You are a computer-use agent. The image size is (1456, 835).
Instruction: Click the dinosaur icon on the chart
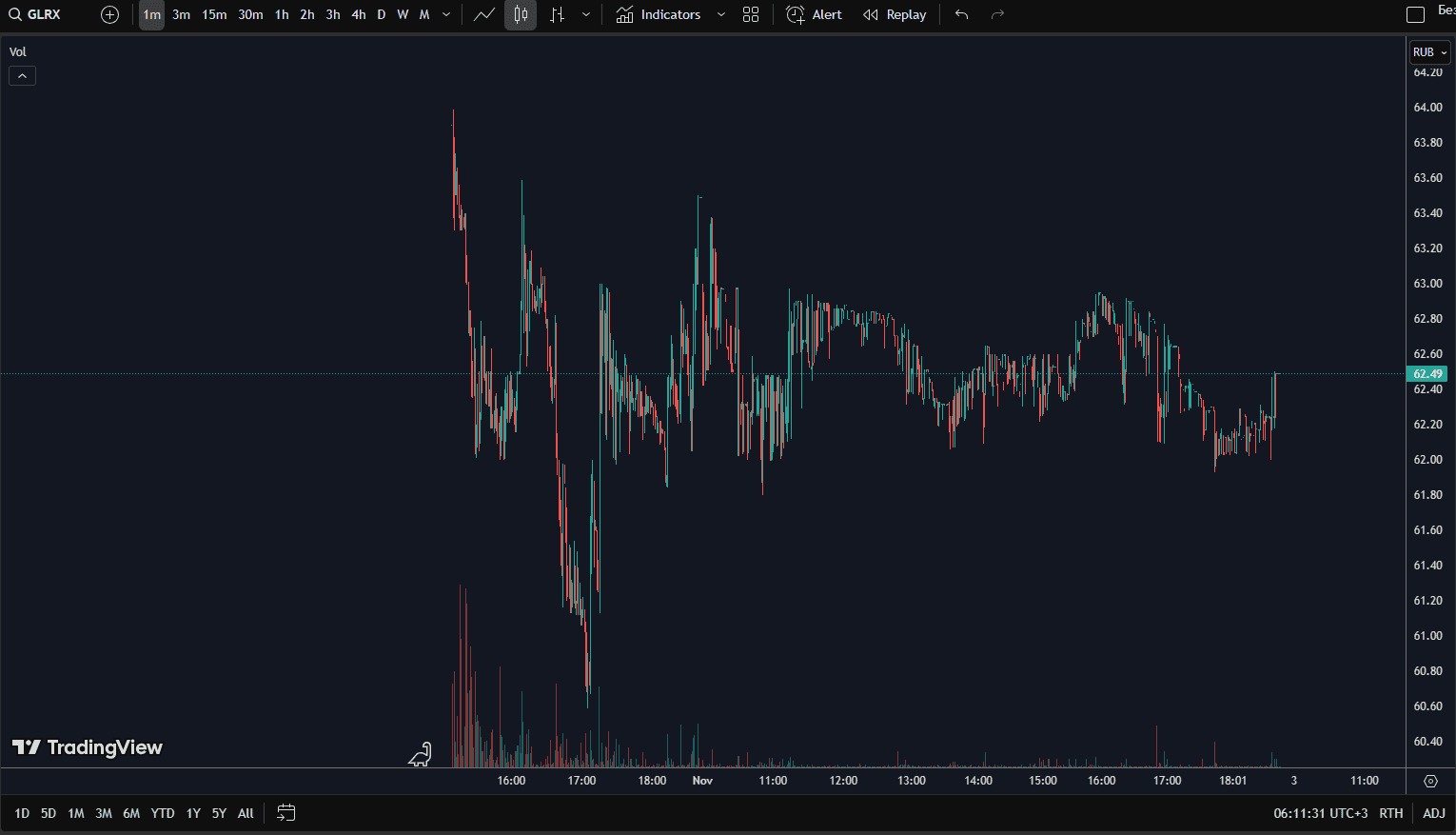pos(420,755)
